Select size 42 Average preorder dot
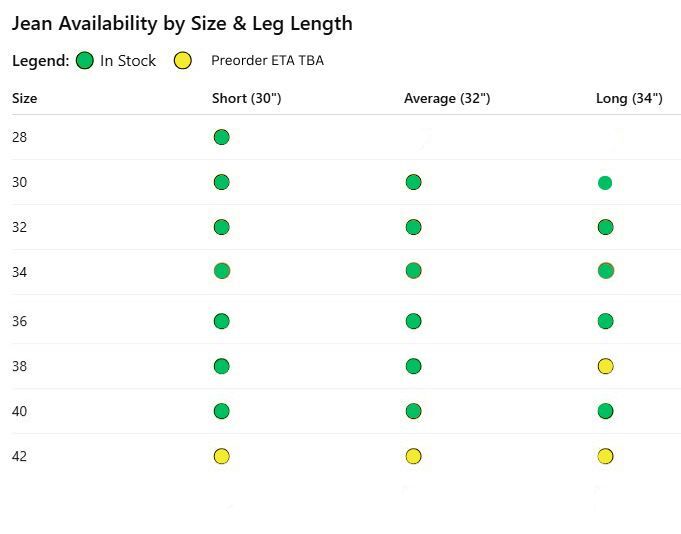 click(414, 456)
